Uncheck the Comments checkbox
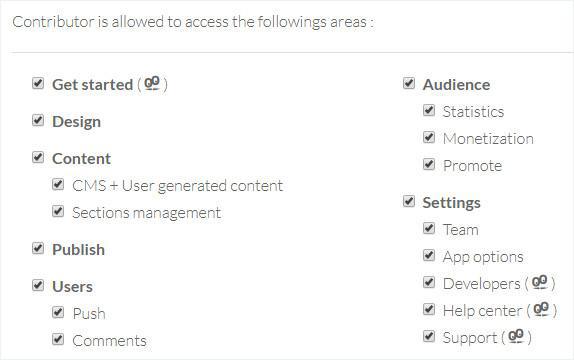Viewport: 574px width, 360px height. pos(58,339)
